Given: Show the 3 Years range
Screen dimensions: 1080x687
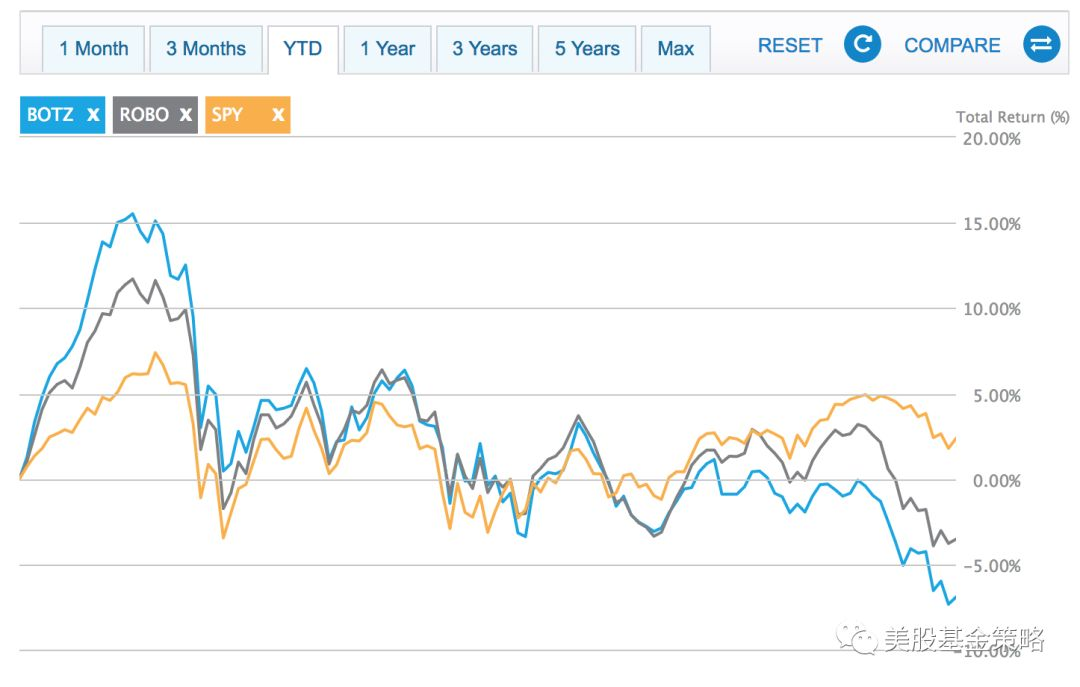Looking at the screenshot, I should tap(484, 48).
